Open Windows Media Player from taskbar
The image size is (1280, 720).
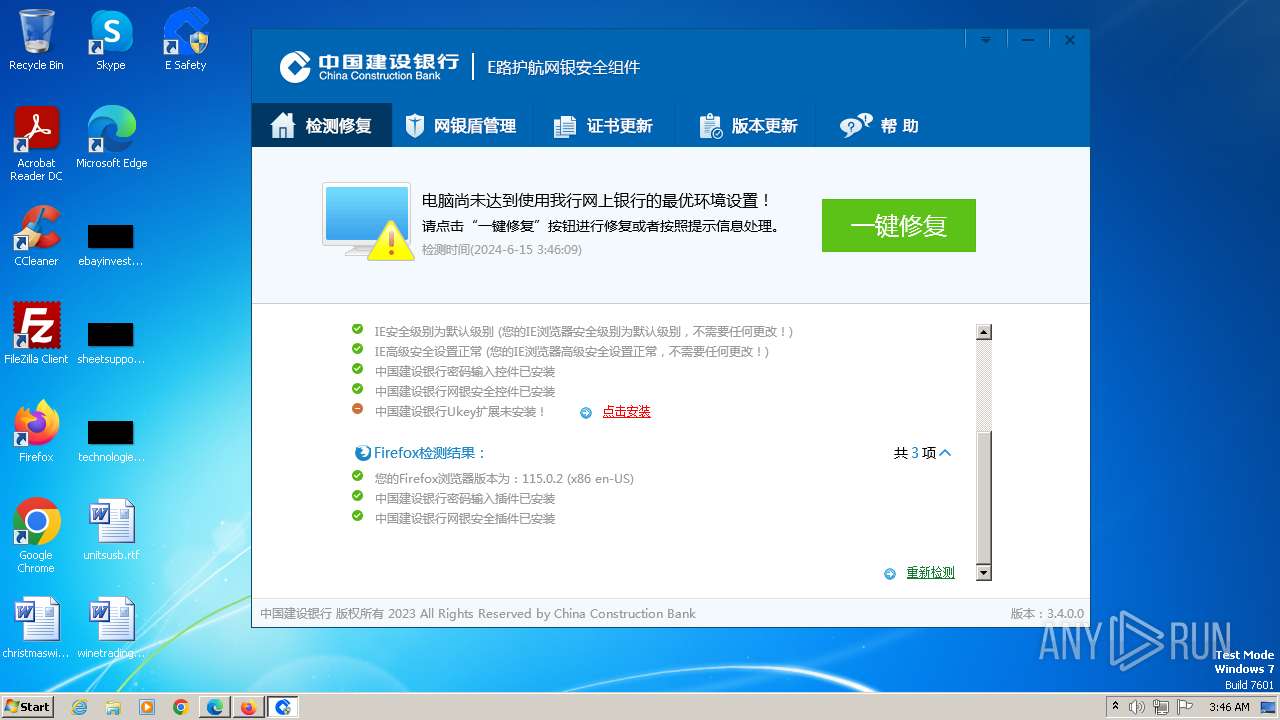coord(147,707)
